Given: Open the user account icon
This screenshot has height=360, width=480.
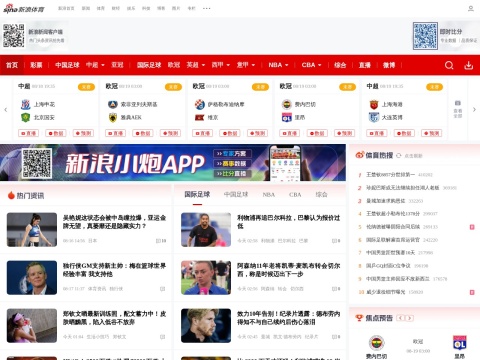Looking at the screenshot, I should 470,8.
